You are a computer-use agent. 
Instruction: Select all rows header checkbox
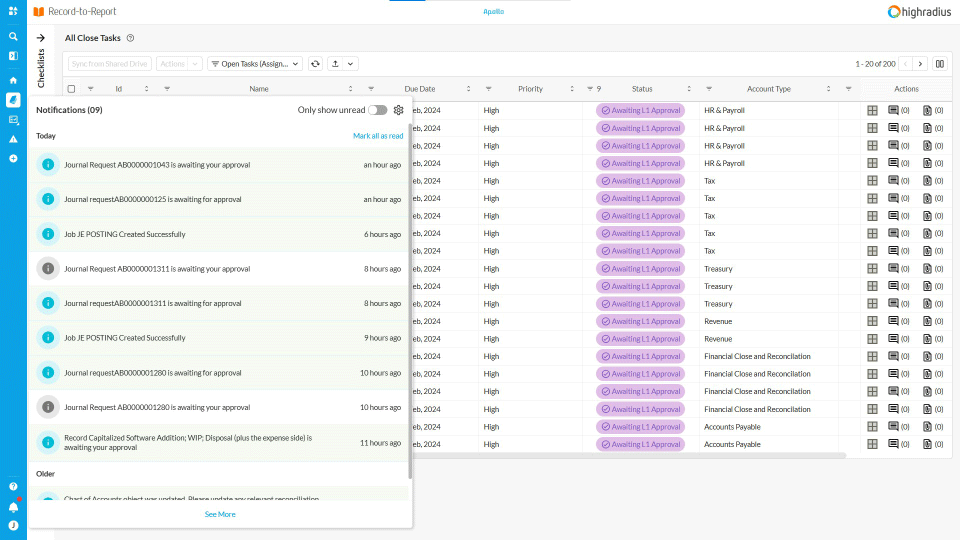71,89
